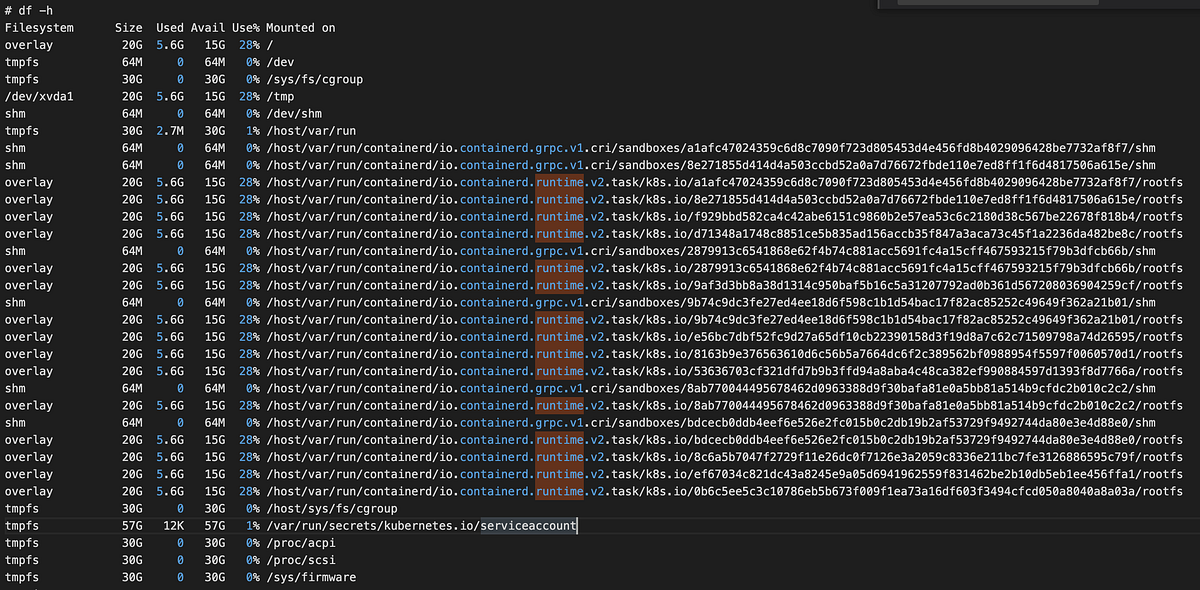This screenshot has height=590, width=1200.
Task: Click the Avail column header
Action: point(207,27)
